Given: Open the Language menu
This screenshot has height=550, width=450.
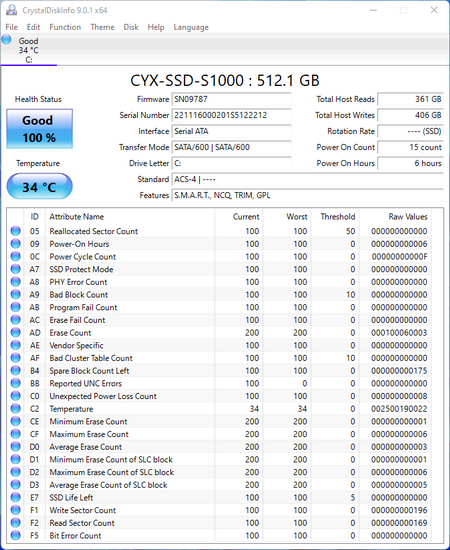Looking at the screenshot, I should (x=191, y=27).
